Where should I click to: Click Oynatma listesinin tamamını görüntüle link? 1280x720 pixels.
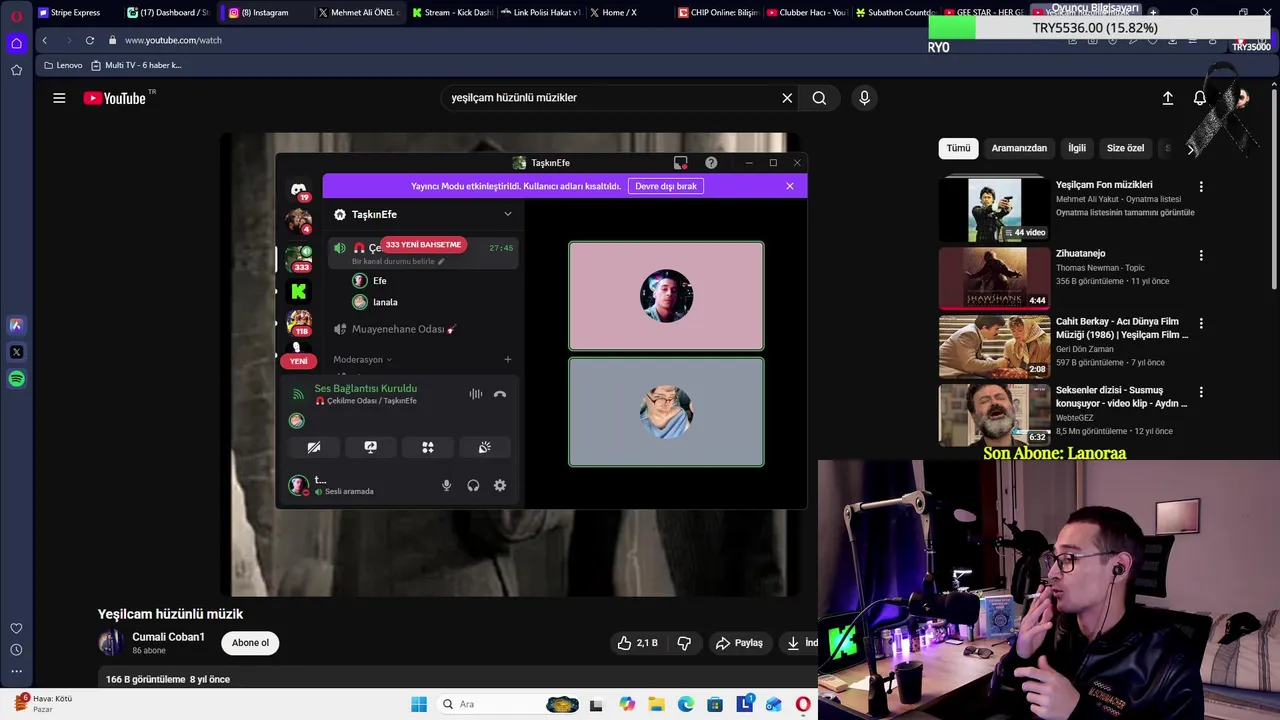click(1125, 213)
